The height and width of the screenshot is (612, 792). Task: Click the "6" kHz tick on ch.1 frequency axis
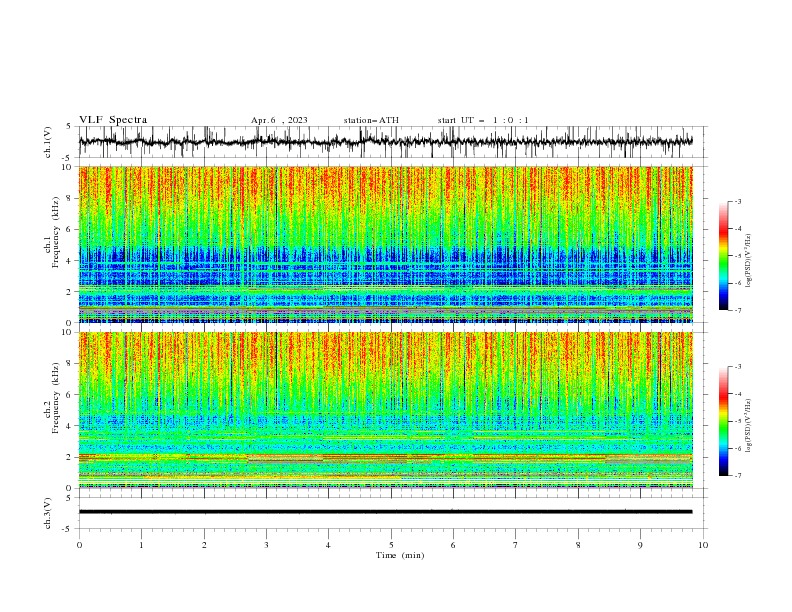point(71,229)
